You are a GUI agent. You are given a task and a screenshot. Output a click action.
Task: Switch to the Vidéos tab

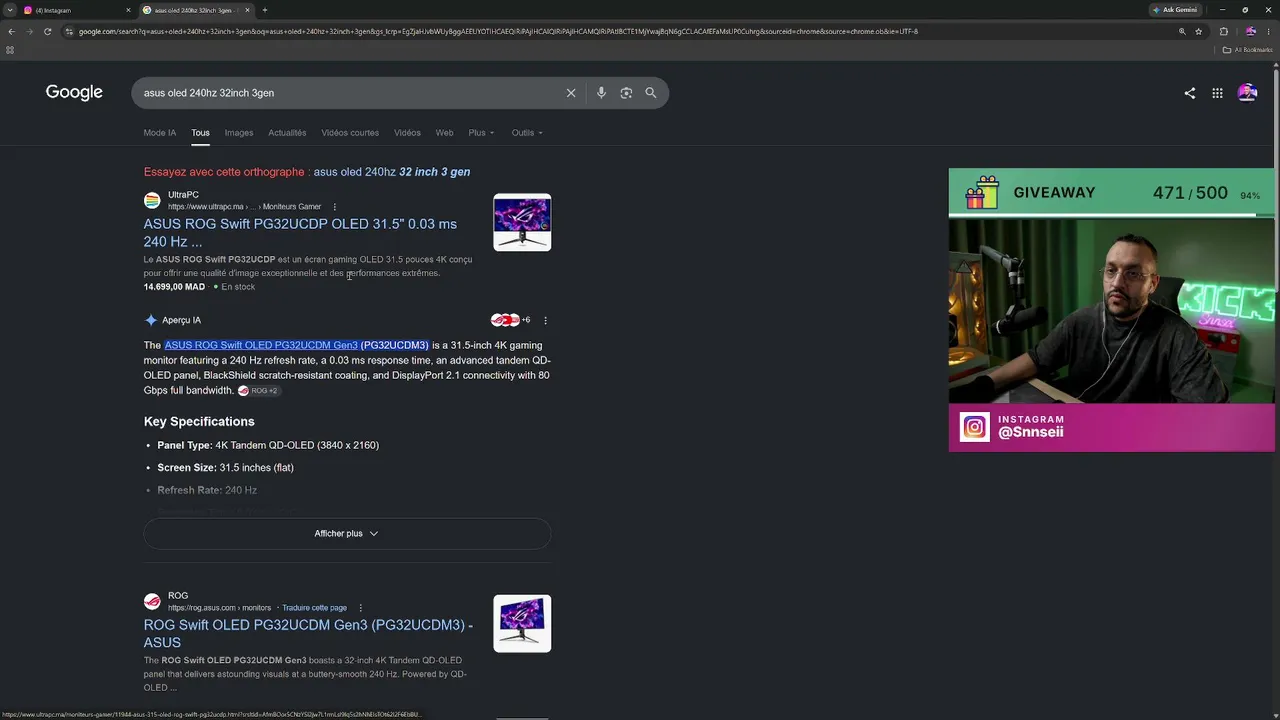click(x=407, y=133)
